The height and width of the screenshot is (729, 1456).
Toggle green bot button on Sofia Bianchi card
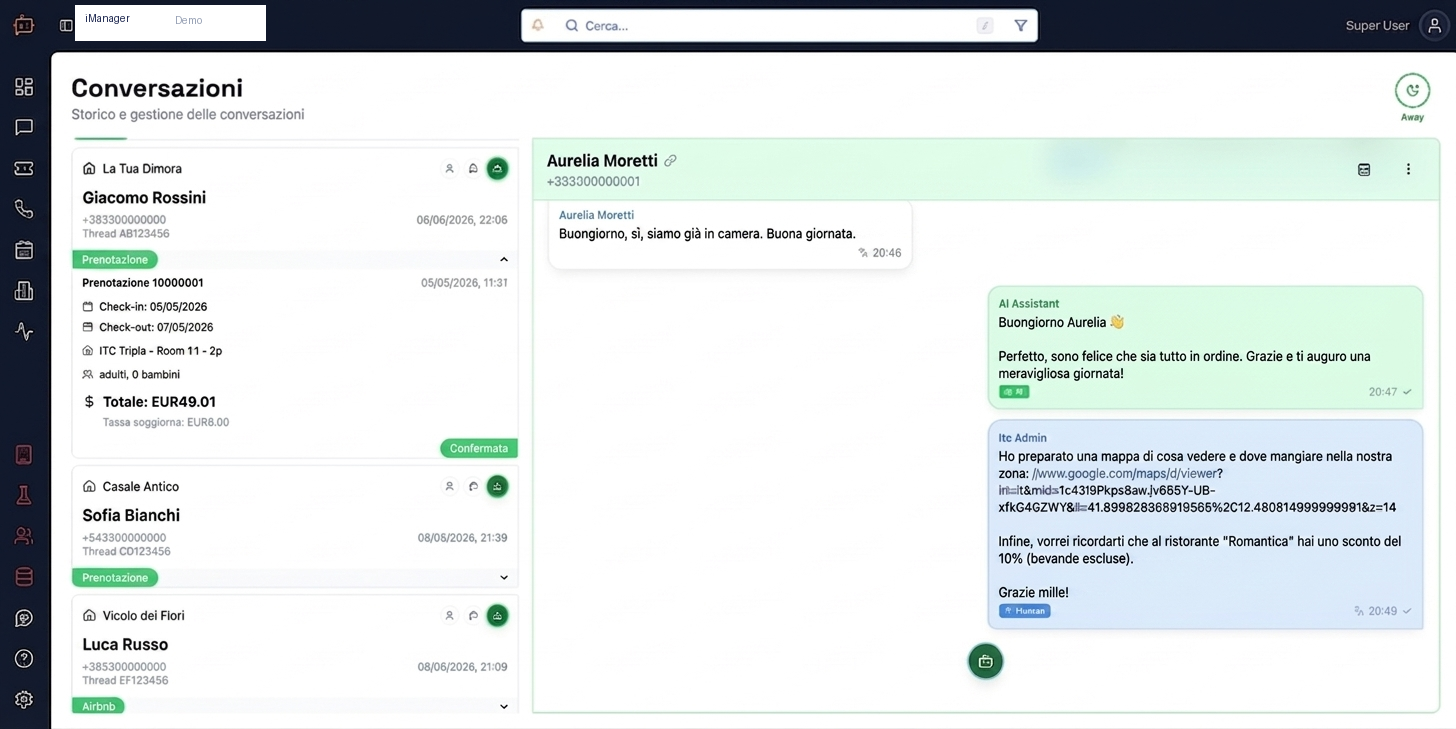pos(497,487)
